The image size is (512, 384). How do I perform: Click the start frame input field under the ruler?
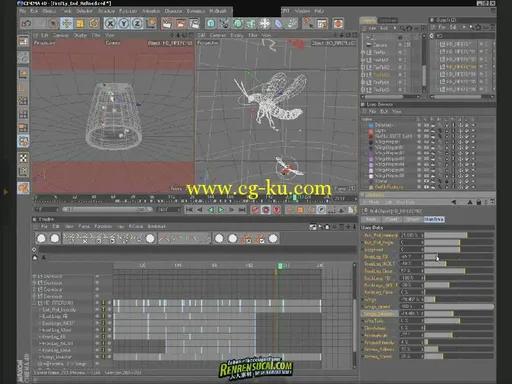click(x=46, y=209)
